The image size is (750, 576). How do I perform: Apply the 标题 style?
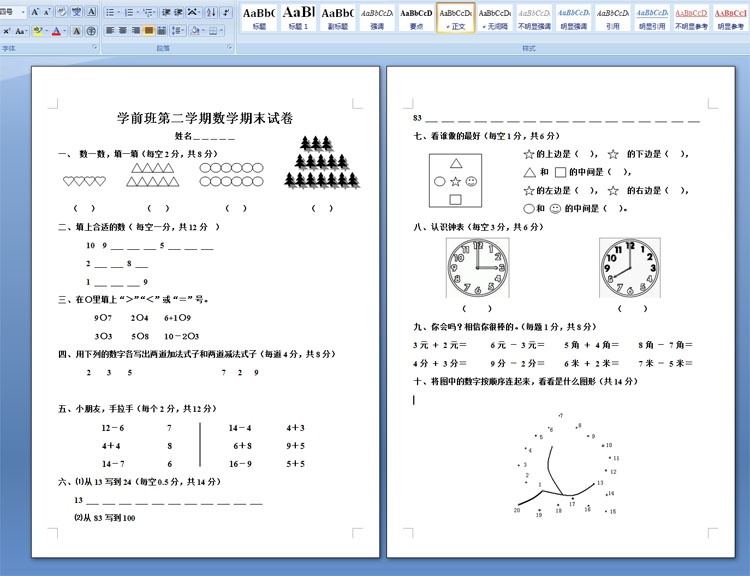(259, 18)
